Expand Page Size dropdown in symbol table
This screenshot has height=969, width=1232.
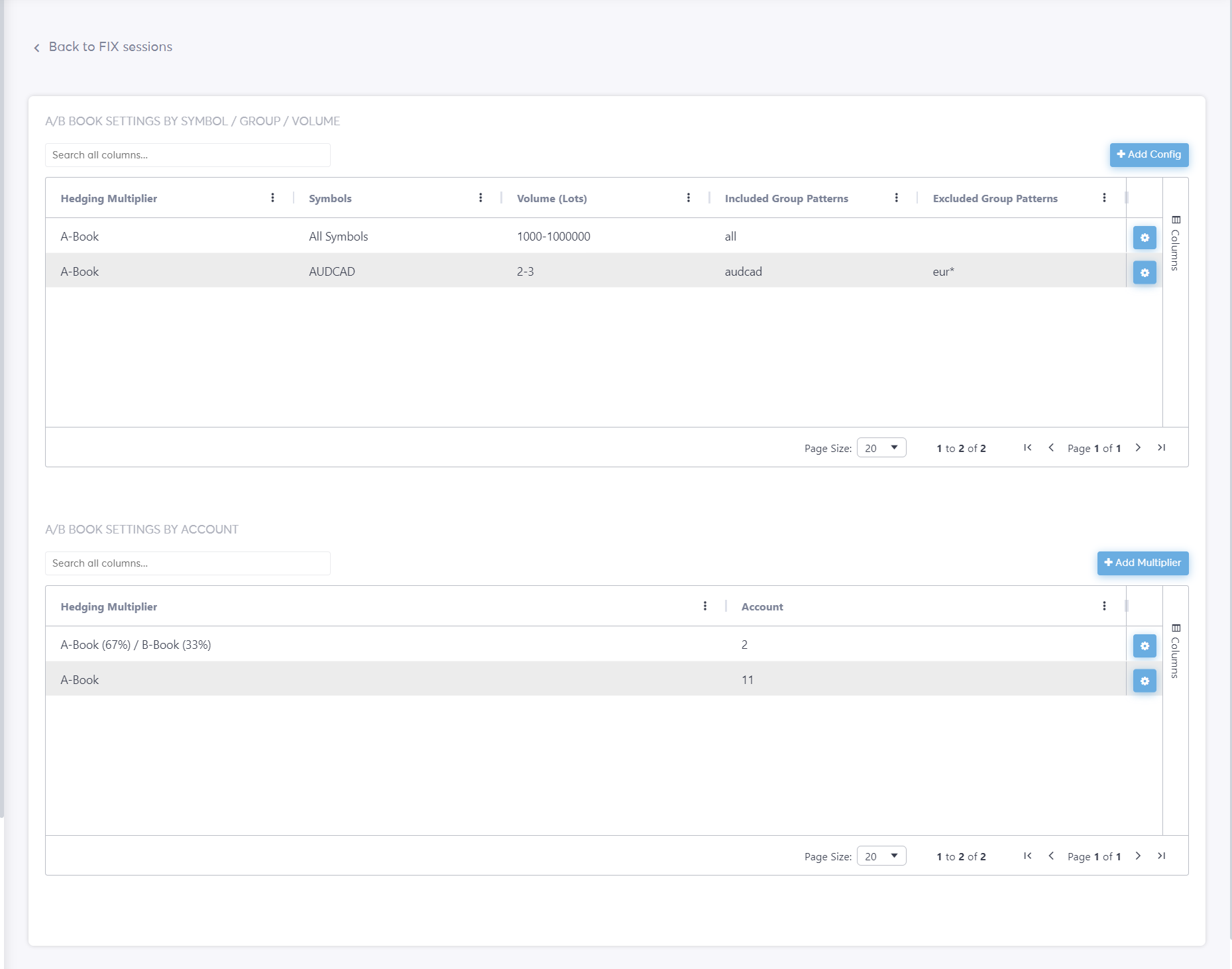(x=881, y=448)
